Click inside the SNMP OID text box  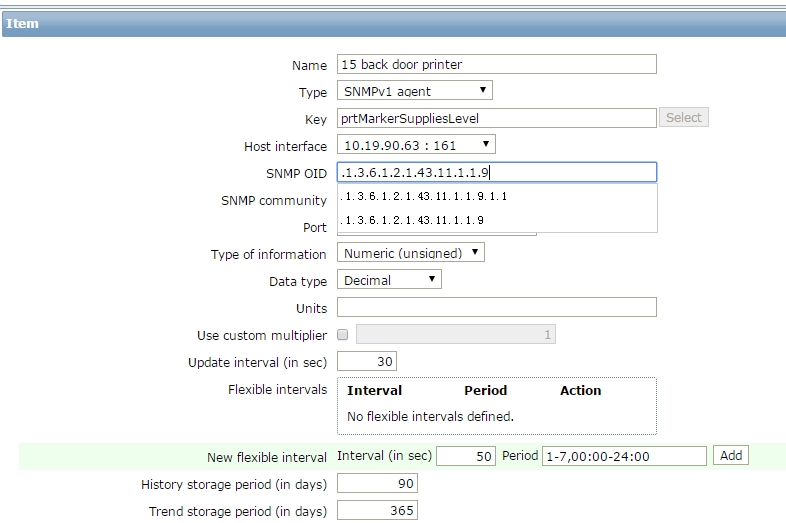click(x=496, y=172)
